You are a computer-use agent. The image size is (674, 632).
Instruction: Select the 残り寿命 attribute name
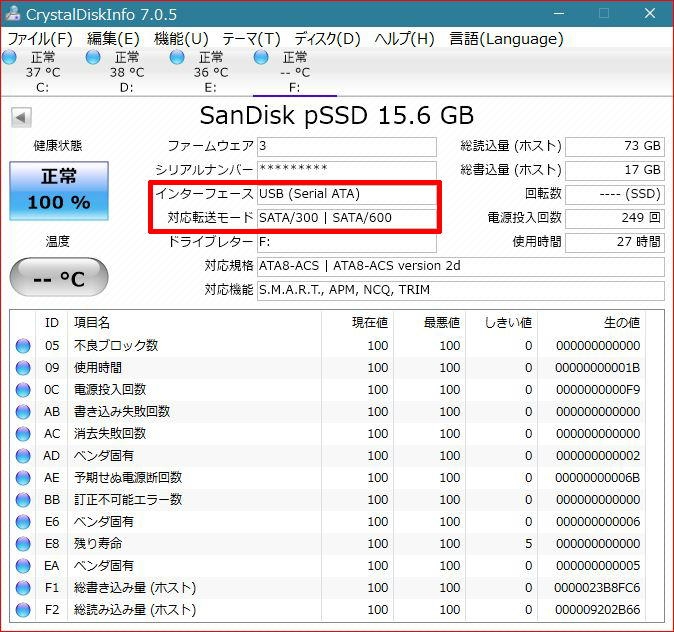tap(98, 543)
